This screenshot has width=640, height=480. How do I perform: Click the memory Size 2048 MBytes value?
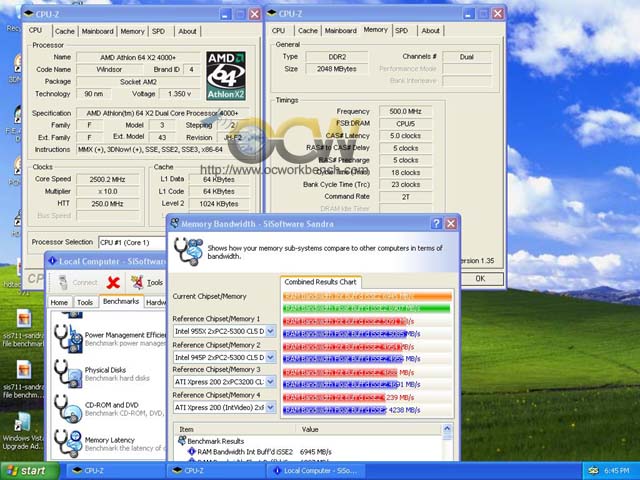pyautogui.click(x=337, y=69)
